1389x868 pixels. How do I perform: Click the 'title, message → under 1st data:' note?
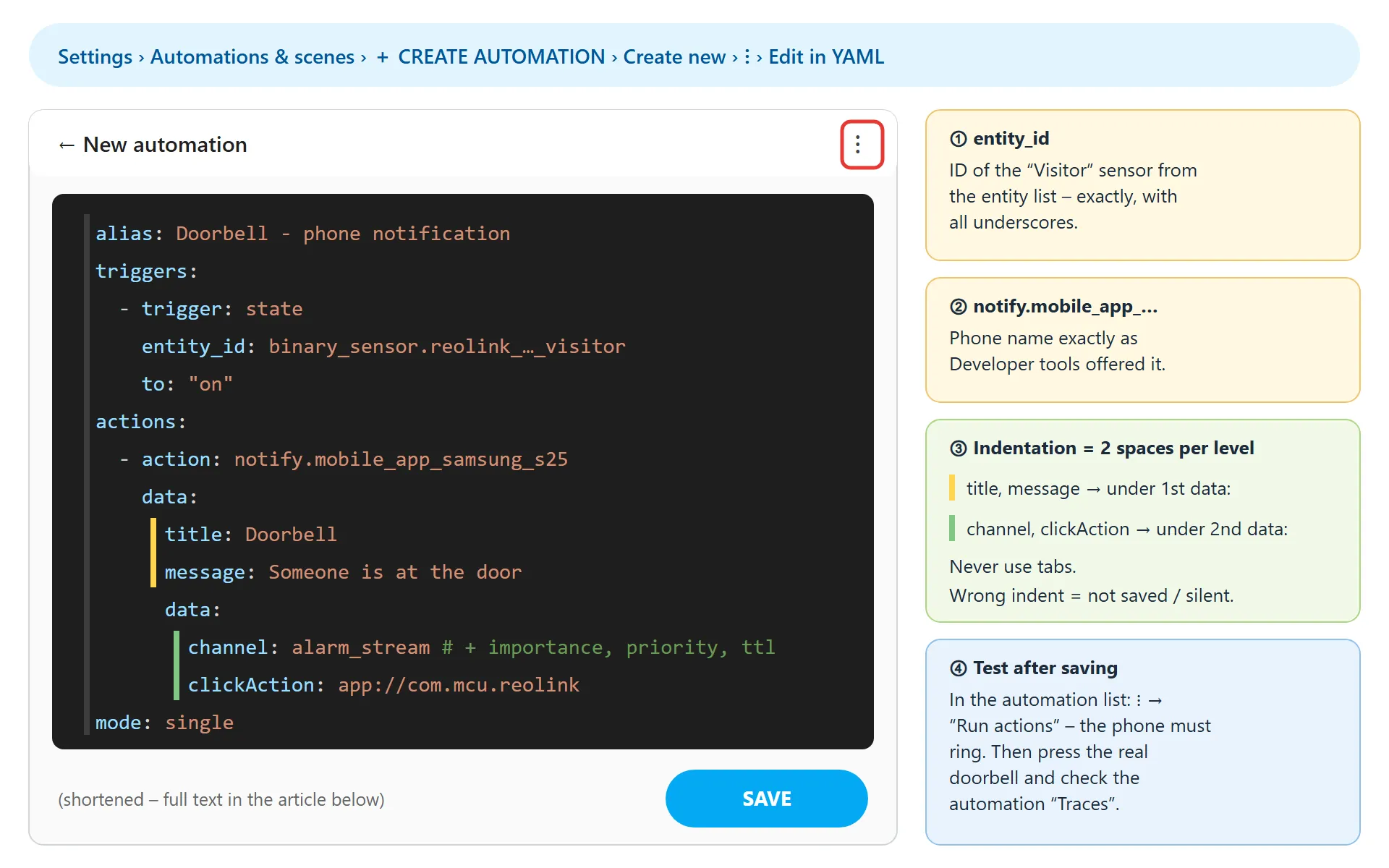point(1098,488)
